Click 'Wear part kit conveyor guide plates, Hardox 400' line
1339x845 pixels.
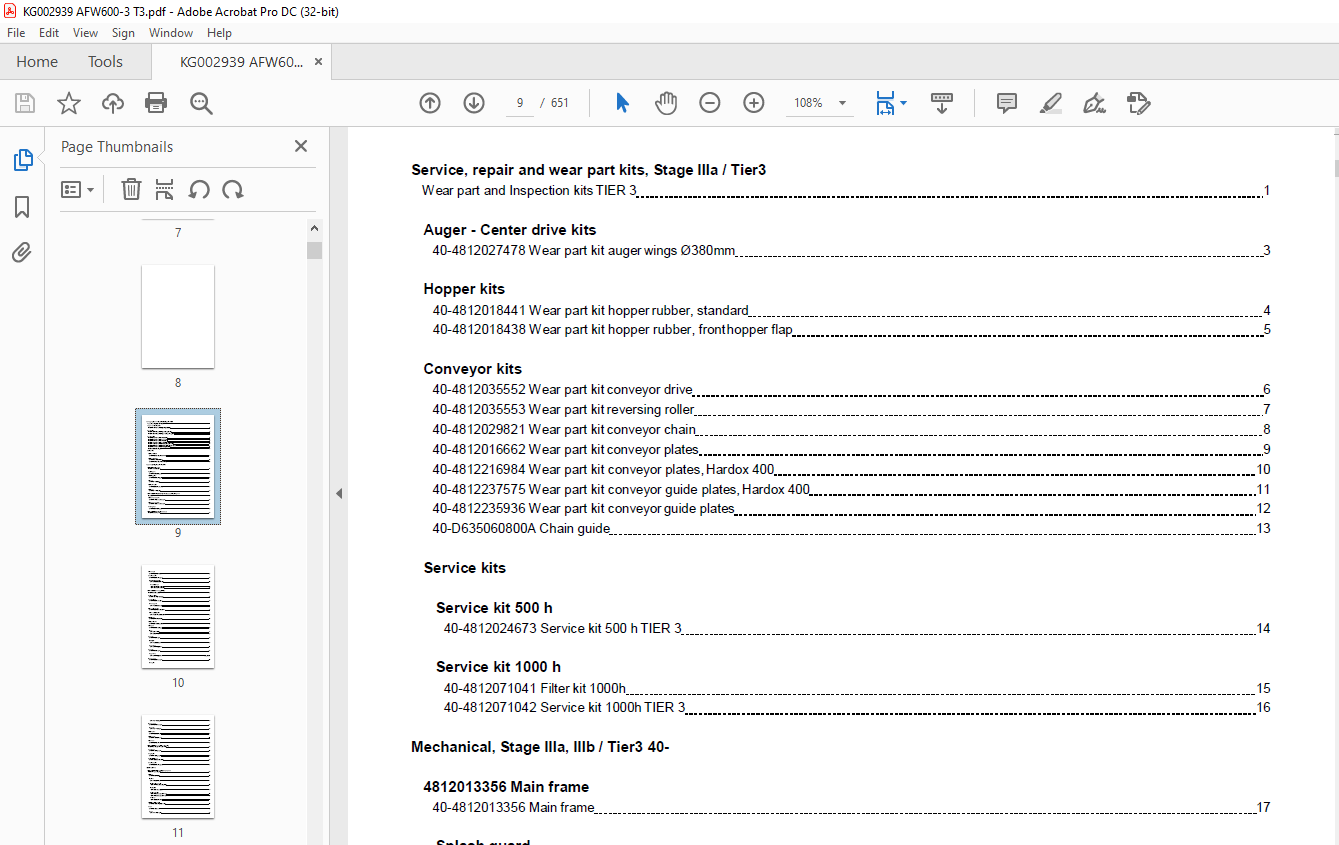coord(851,489)
